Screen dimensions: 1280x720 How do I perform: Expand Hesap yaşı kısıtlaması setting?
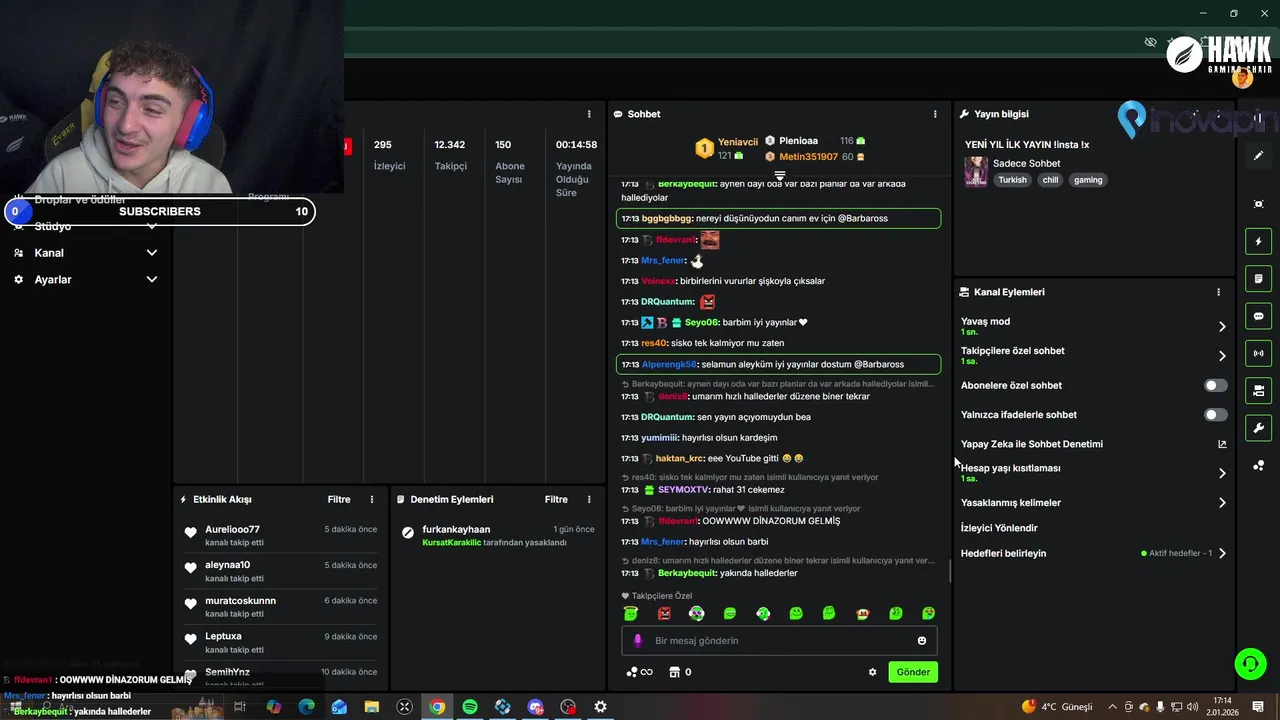tap(1222, 473)
